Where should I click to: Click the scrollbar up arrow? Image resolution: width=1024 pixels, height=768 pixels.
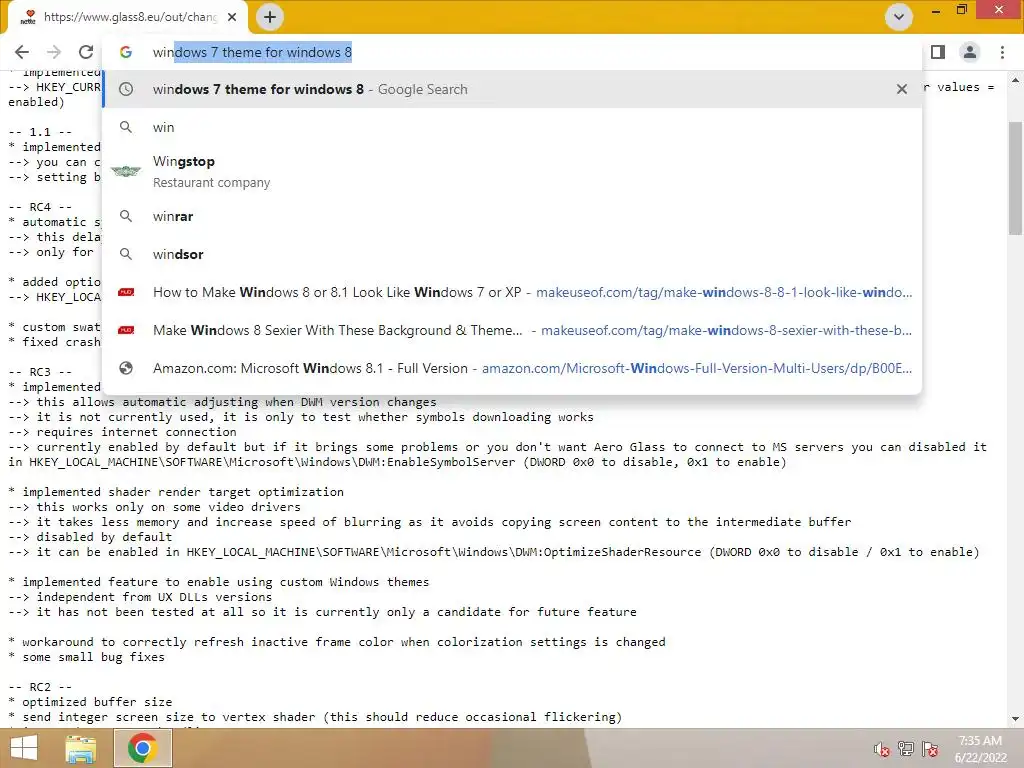[1015, 80]
